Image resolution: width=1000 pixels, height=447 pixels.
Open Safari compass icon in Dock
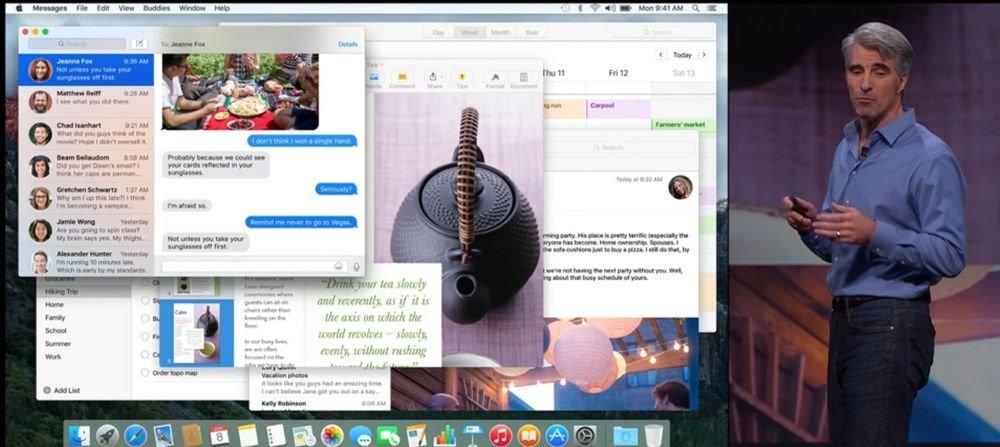(x=135, y=436)
